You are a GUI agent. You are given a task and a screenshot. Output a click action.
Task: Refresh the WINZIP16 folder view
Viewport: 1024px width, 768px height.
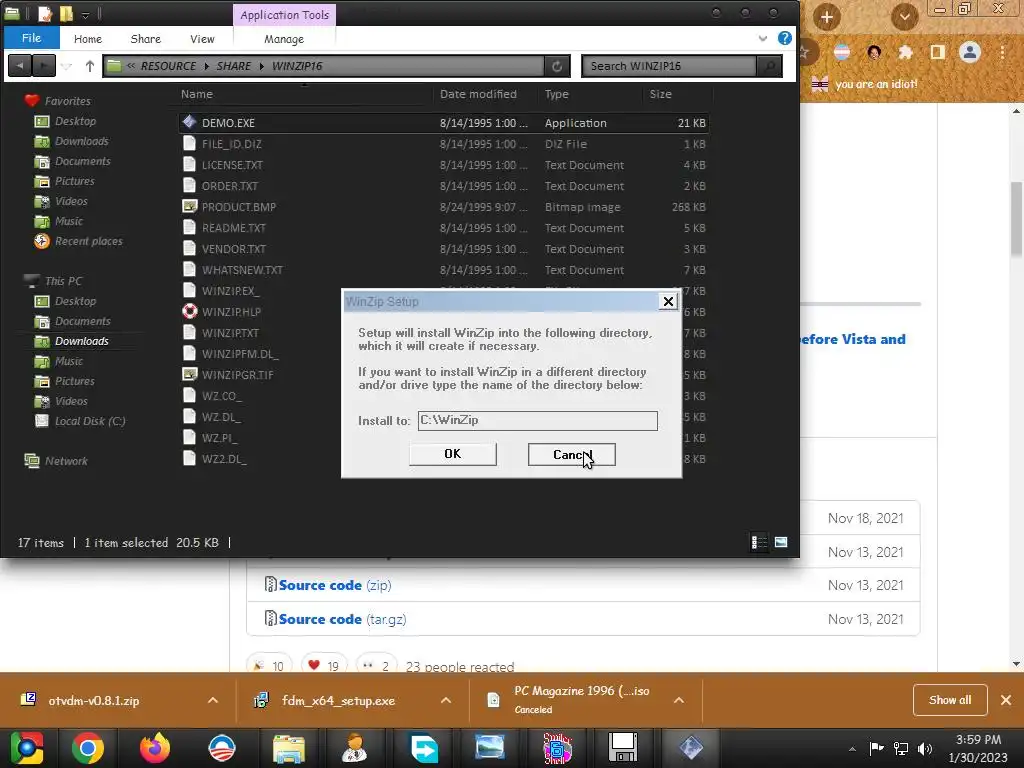[x=557, y=66]
